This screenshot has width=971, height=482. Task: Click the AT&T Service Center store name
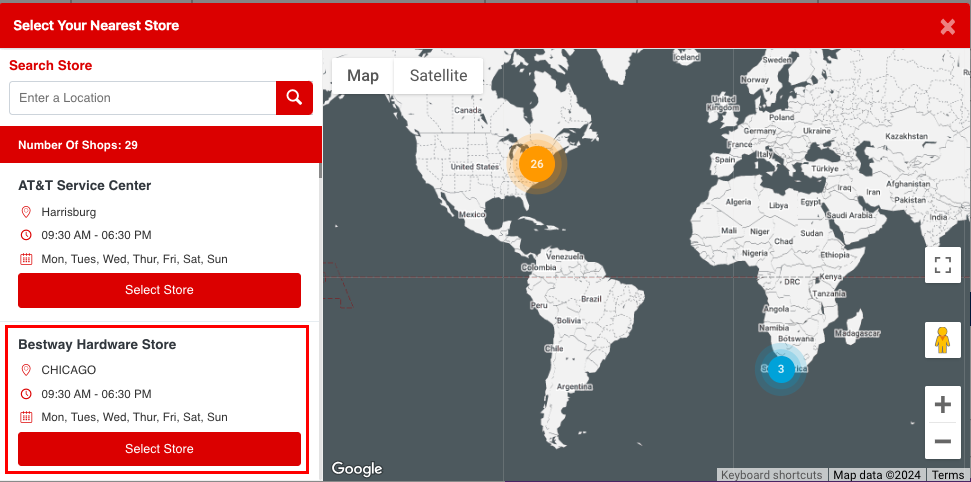85,185
